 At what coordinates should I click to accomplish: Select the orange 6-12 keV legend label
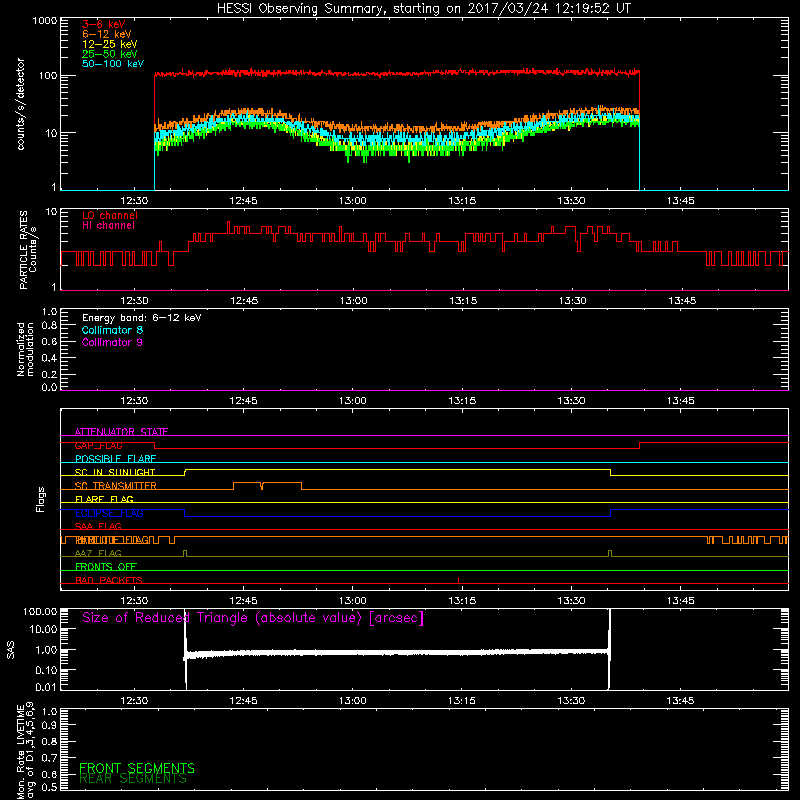[107, 34]
